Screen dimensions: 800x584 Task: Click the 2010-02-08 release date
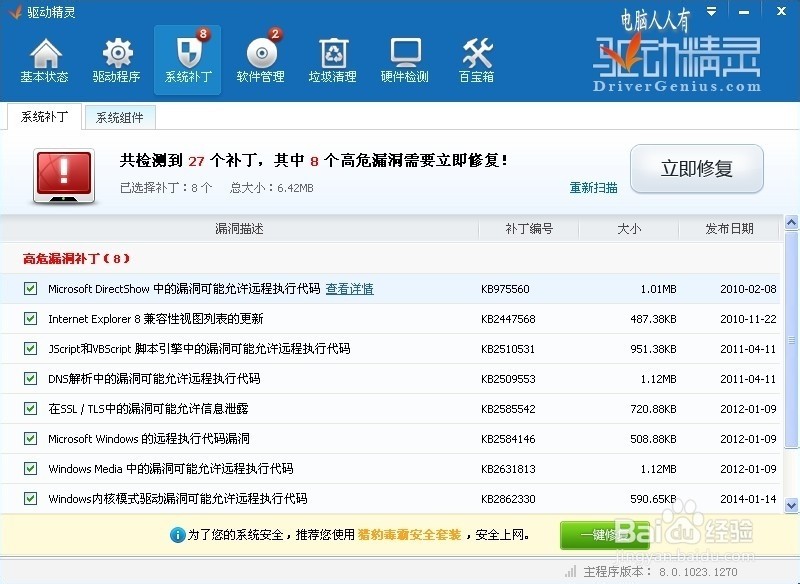[748, 289]
